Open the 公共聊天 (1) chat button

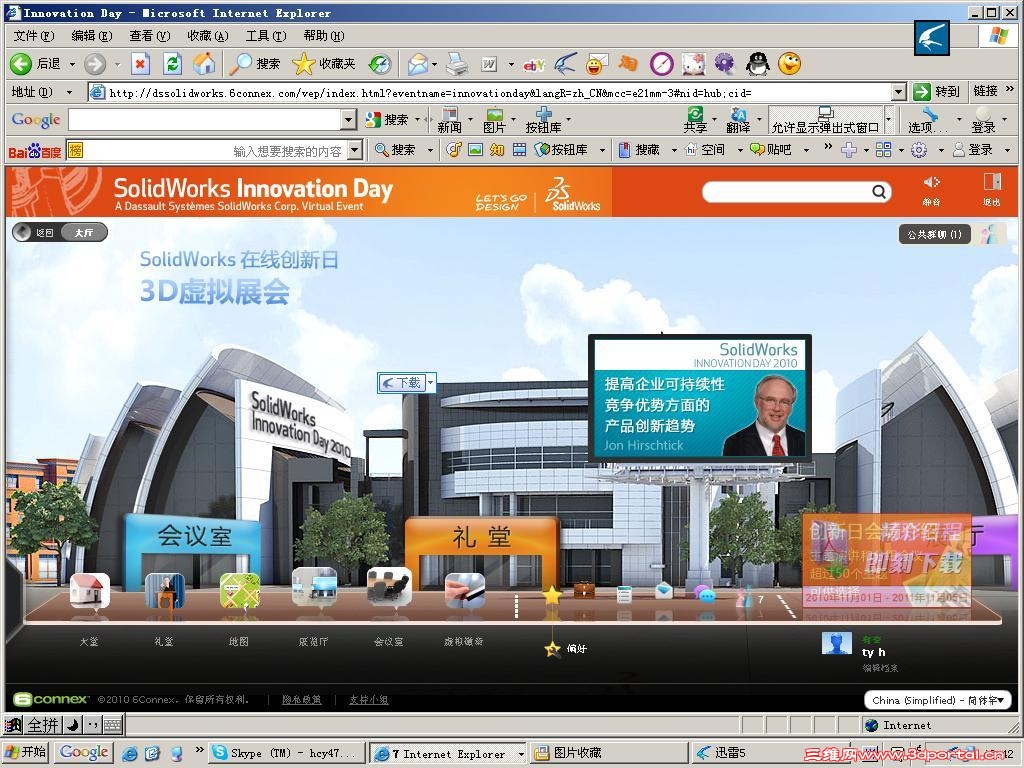pyautogui.click(x=935, y=234)
